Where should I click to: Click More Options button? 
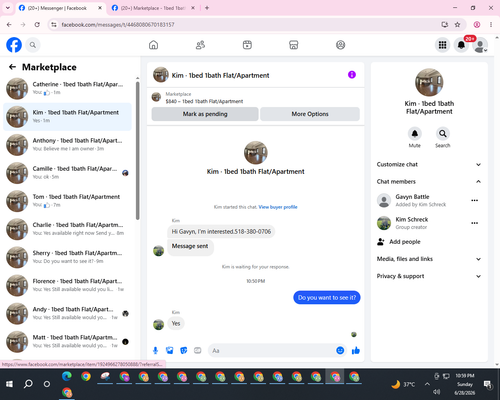pyautogui.click(x=310, y=114)
